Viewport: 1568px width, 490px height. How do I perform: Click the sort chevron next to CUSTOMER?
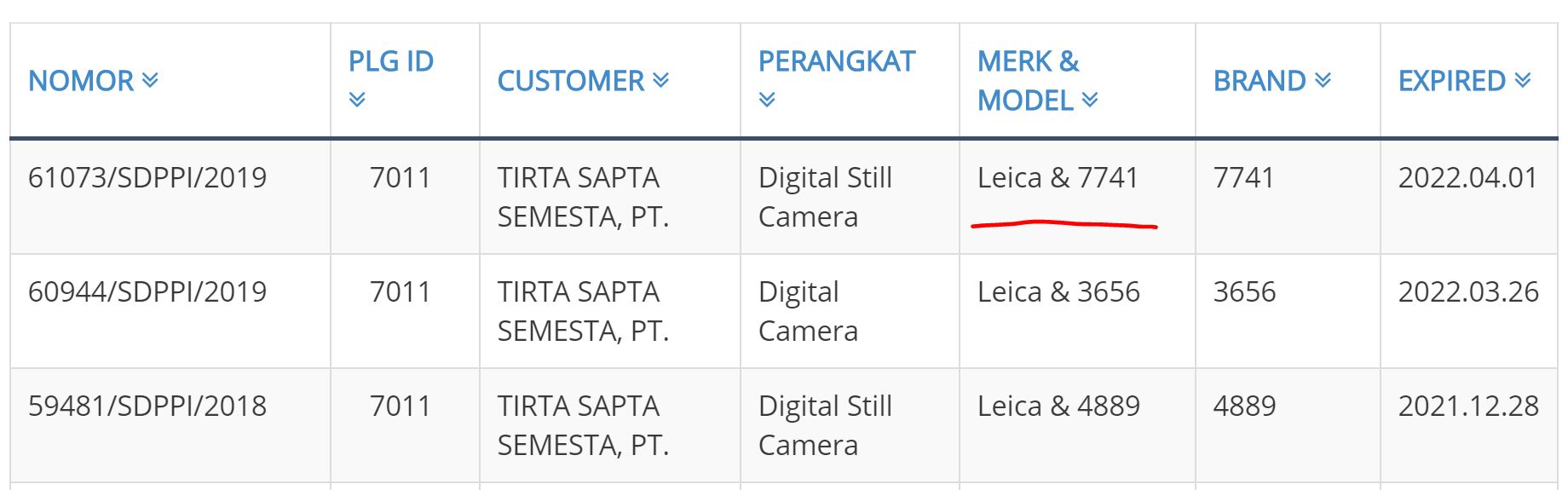(x=660, y=80)
